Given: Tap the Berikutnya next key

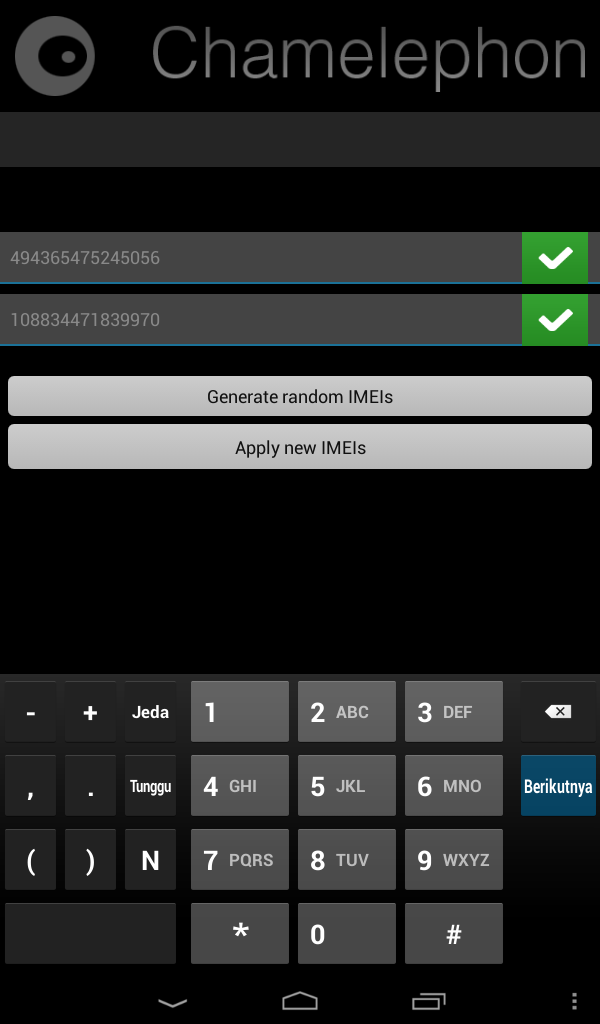Looking at the screenshot, I should pos(558,786).
